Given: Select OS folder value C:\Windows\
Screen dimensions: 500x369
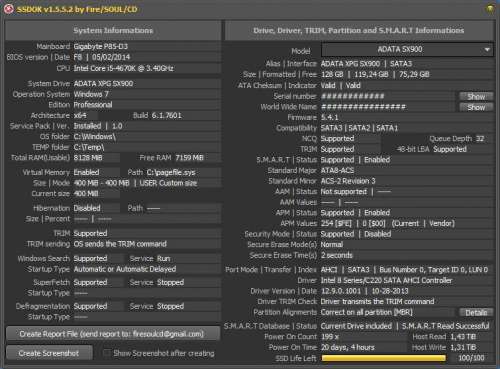Looking at the screenshot, I should (95, 136).
